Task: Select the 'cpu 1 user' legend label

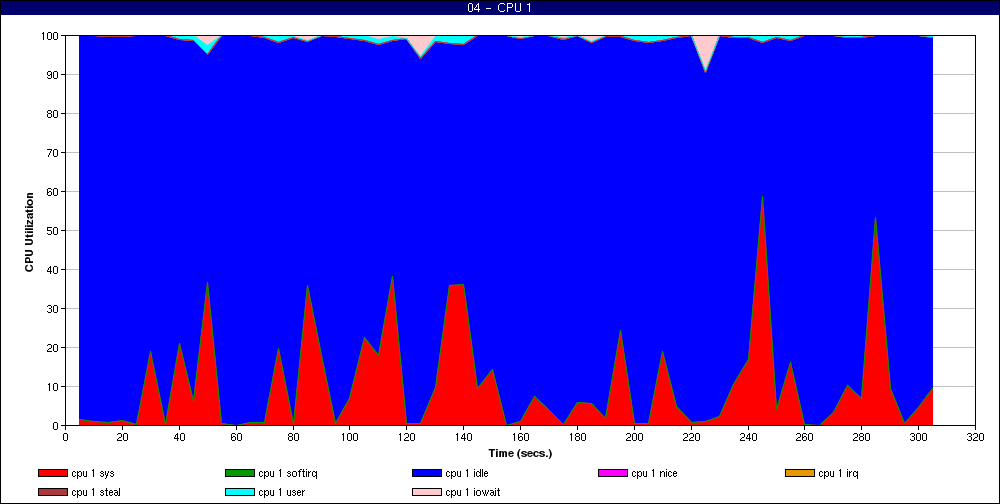Action: click(283, 493)
